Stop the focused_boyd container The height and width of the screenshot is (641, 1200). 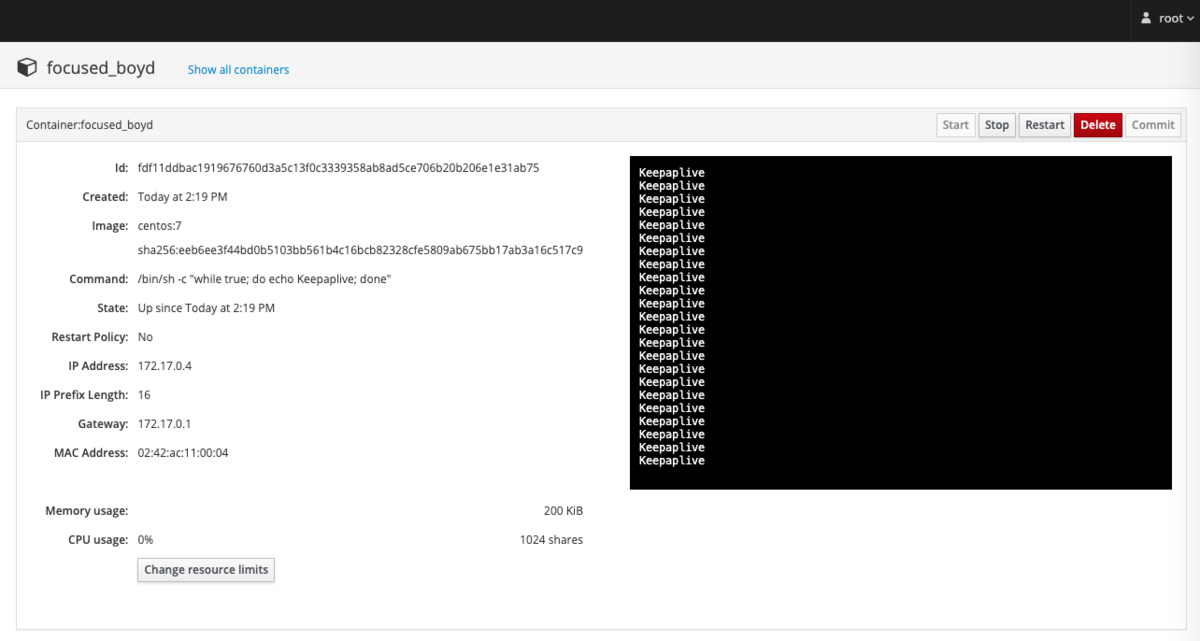pyautogui.click(x=996, y=124)
